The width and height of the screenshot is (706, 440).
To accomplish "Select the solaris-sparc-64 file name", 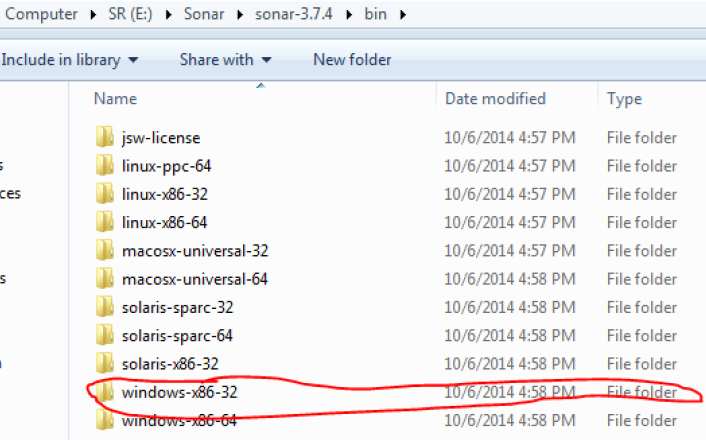I will click(177, 336).
